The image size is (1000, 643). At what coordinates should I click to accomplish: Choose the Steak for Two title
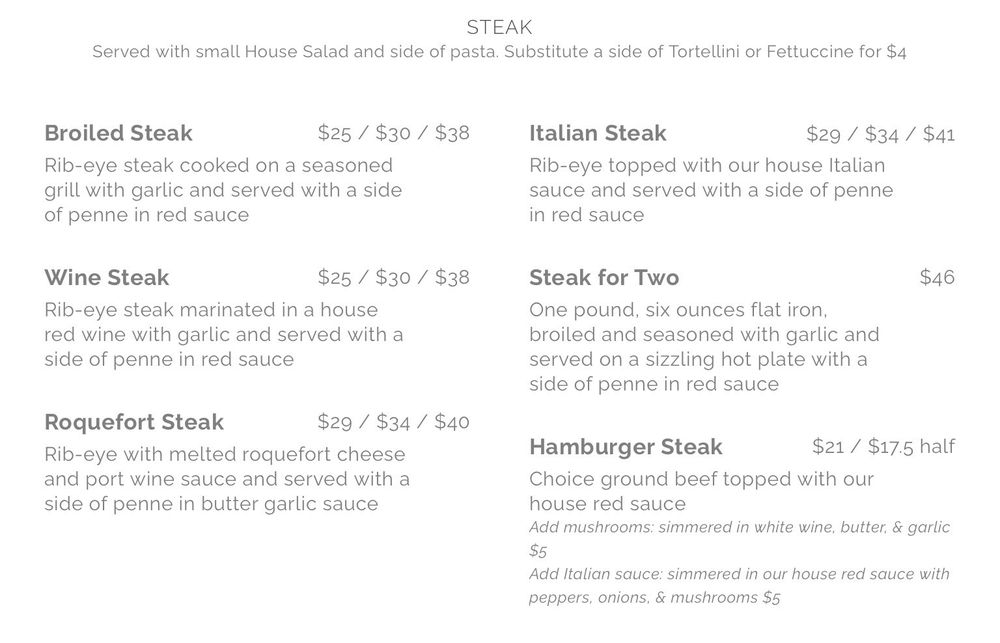(x=603, y=277)
